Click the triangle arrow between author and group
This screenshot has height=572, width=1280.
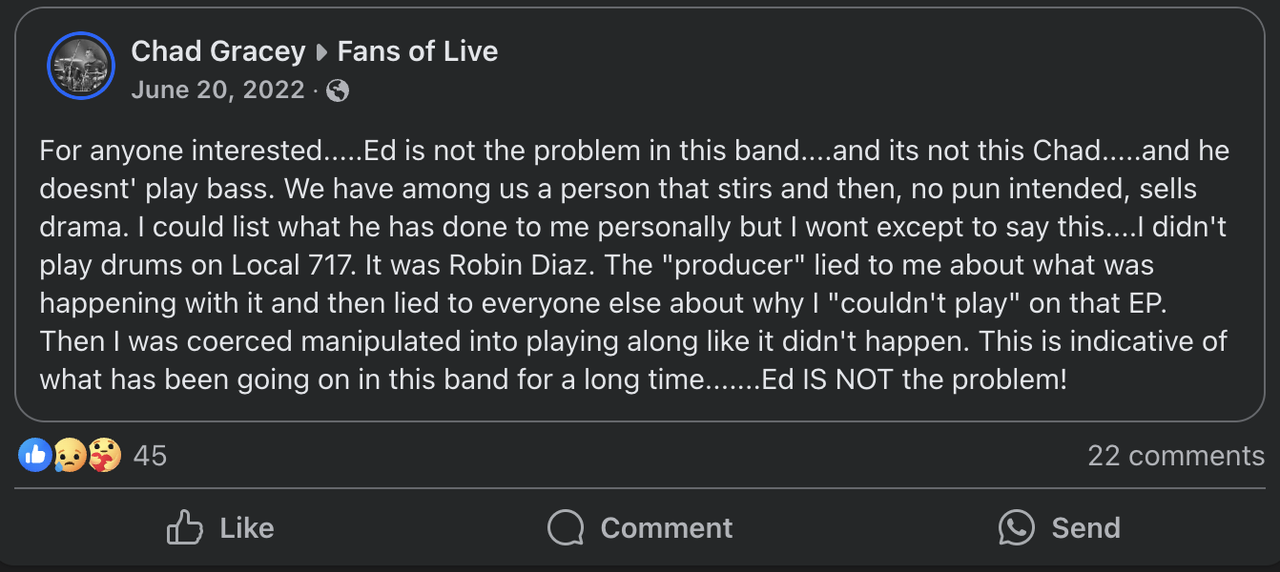(322, 52)
